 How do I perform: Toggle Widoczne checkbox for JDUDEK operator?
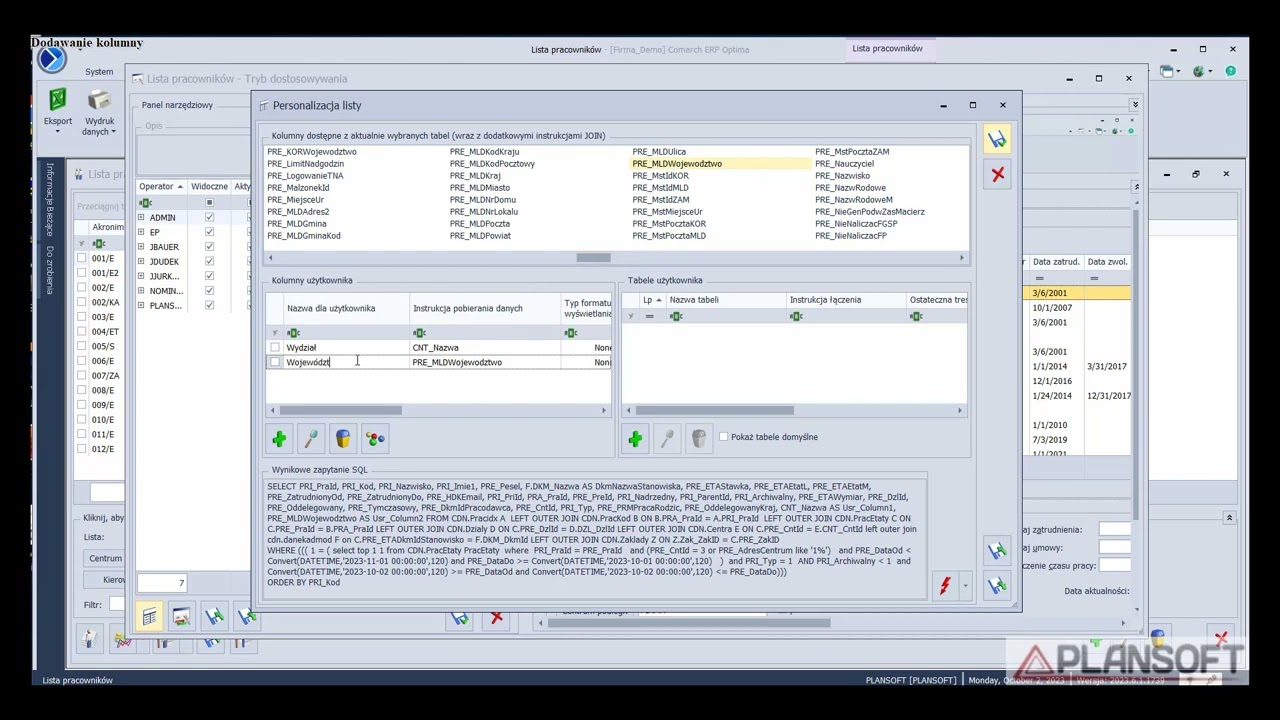[209, 262]
